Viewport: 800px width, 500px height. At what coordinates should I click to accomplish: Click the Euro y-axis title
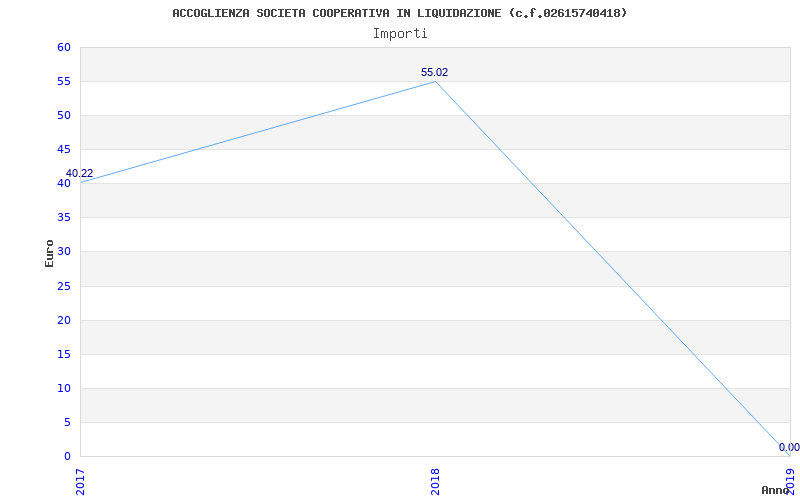[49, 254]
